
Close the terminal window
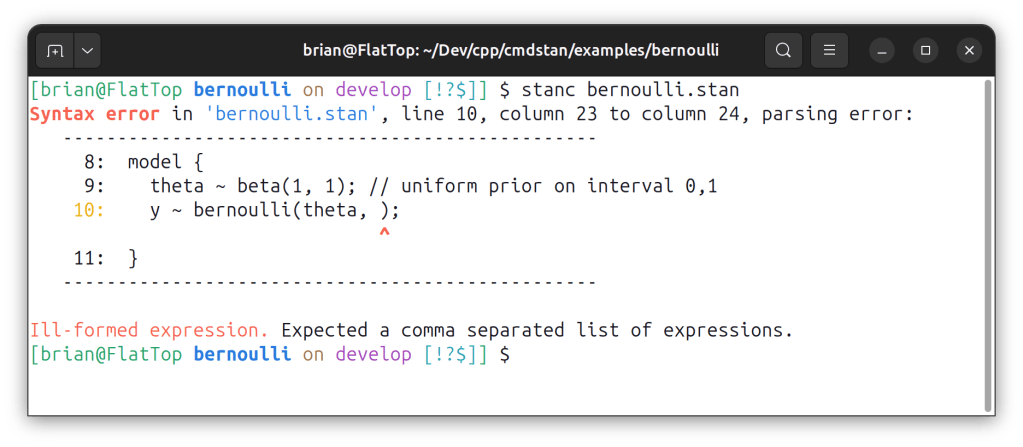pos(969,50)
